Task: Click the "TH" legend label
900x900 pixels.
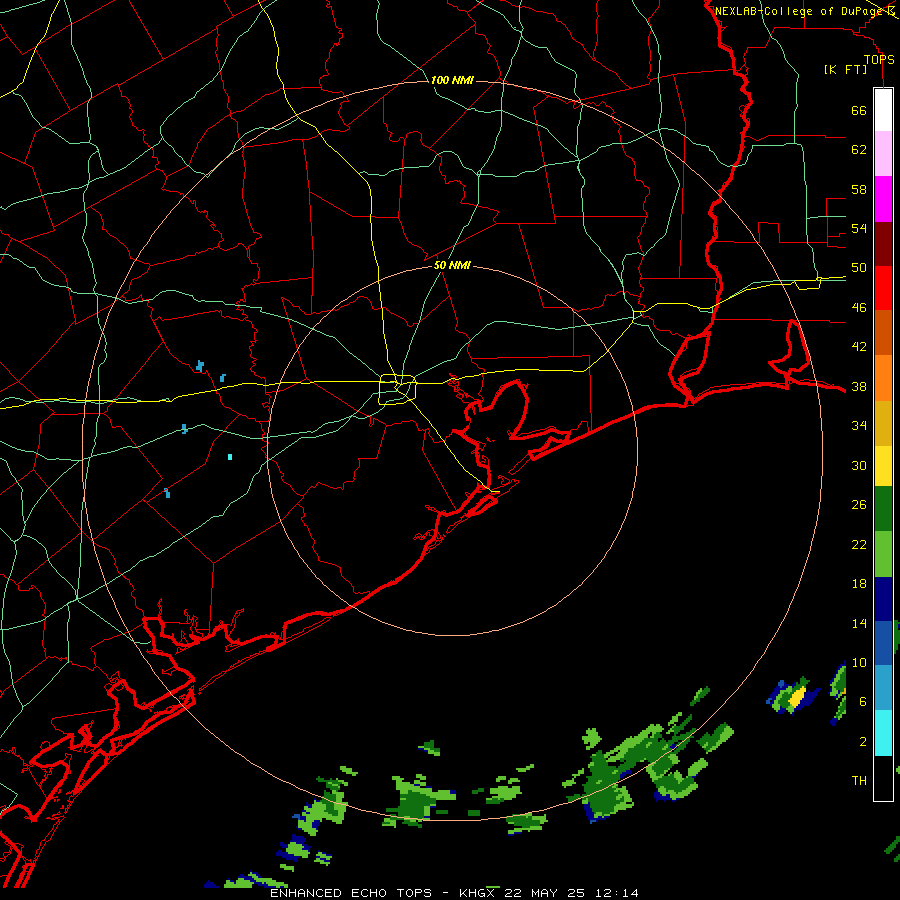Action: tap(859, 781)
